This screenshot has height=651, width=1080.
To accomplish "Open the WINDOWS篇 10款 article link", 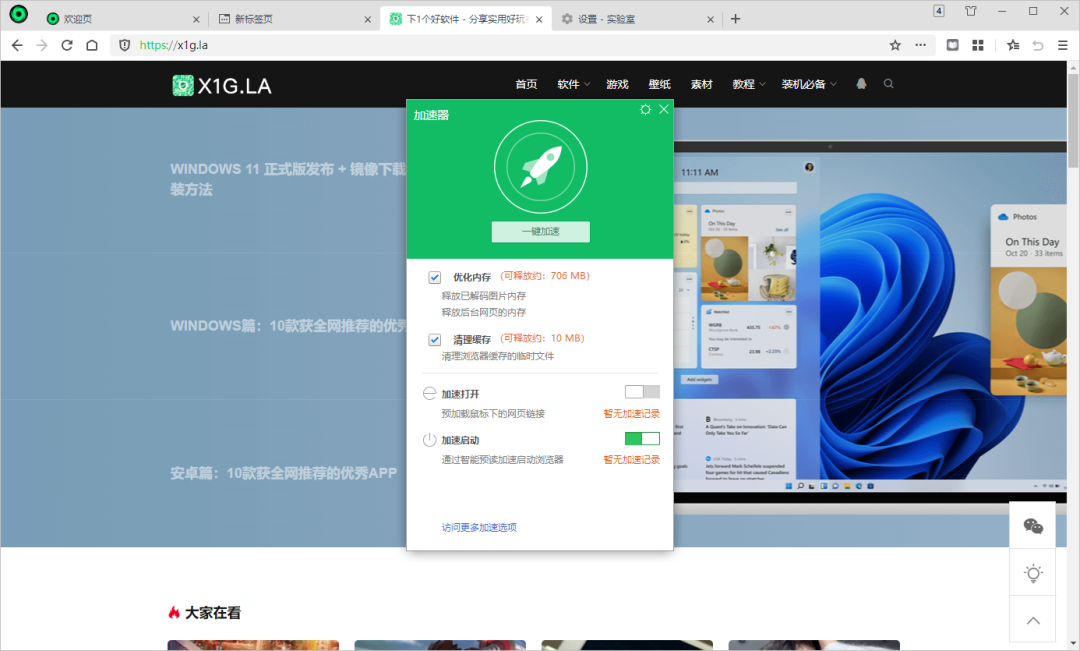I will (x=288, y=326).
